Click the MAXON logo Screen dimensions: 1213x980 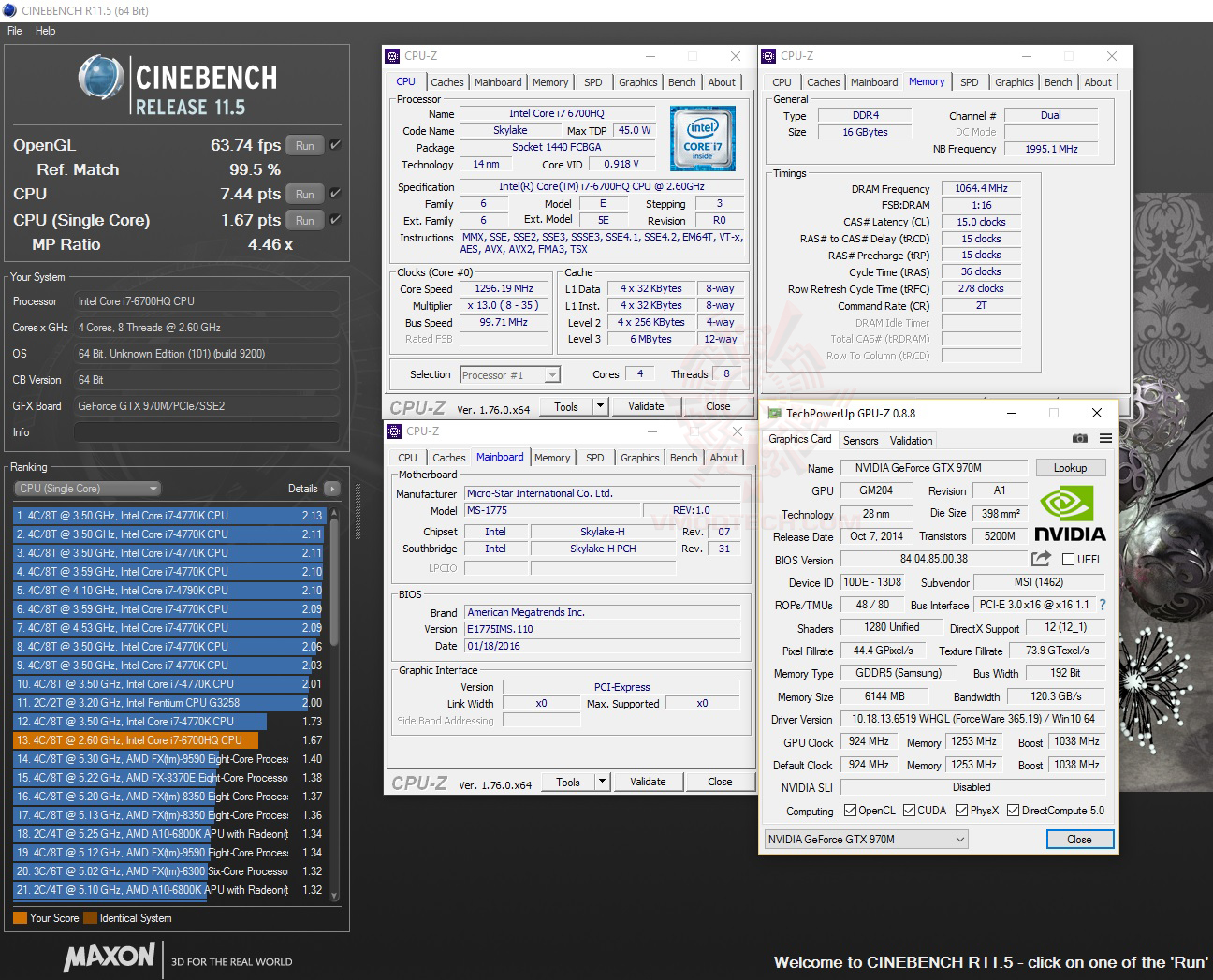[110, 957]
